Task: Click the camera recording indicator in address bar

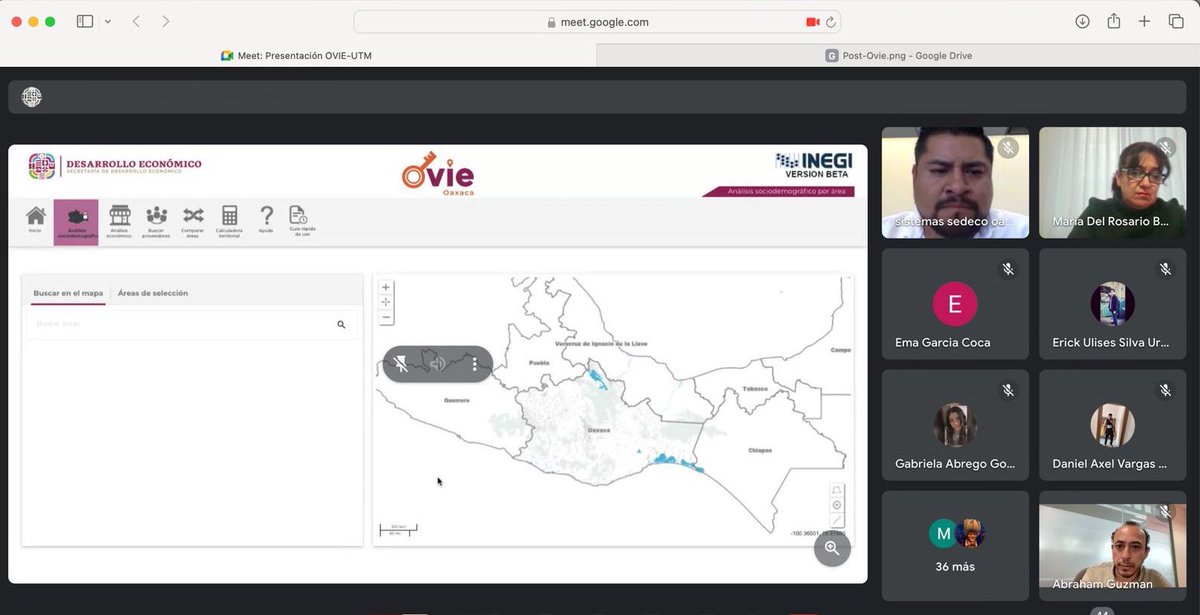Action: pyautogui.click(x=812, y=22)
